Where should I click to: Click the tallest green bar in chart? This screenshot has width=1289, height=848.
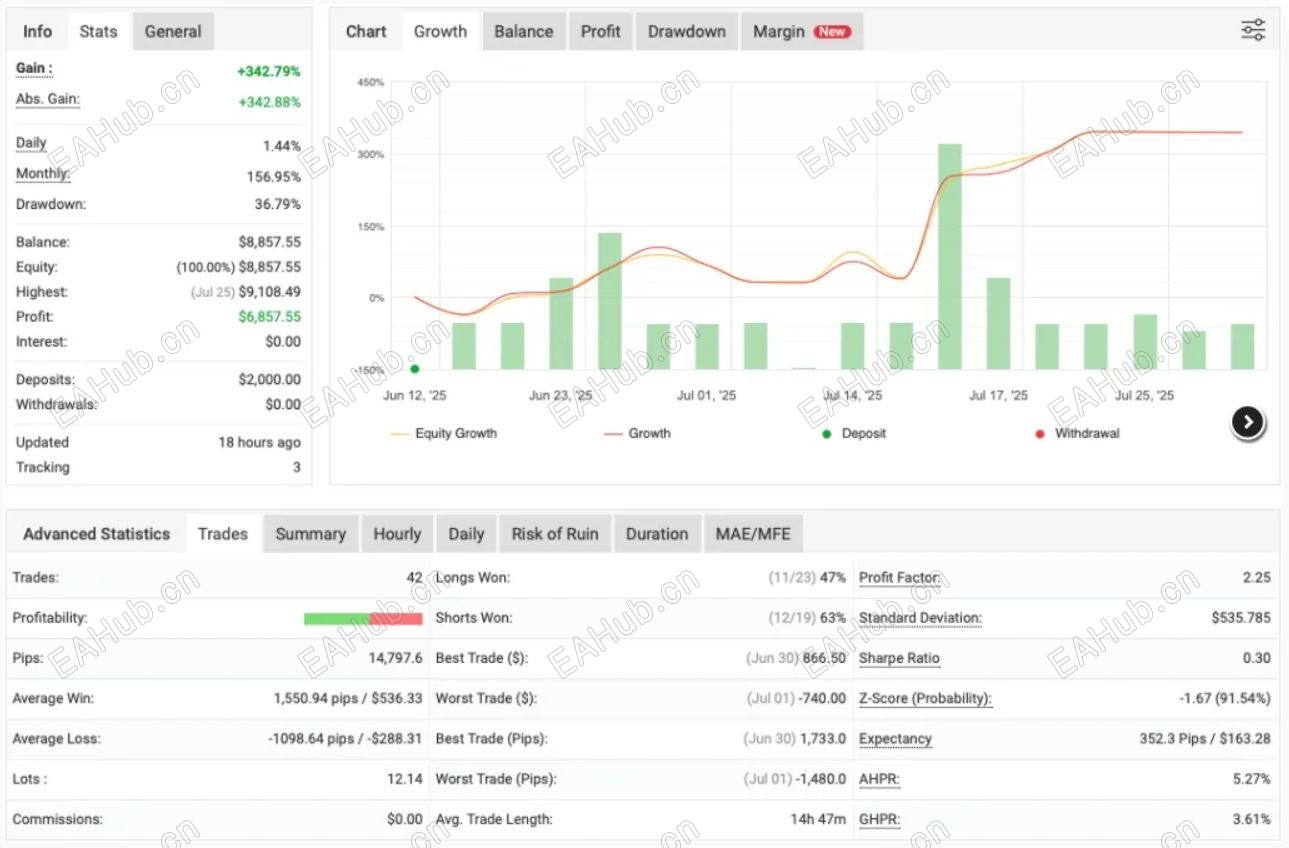point(950,256)
